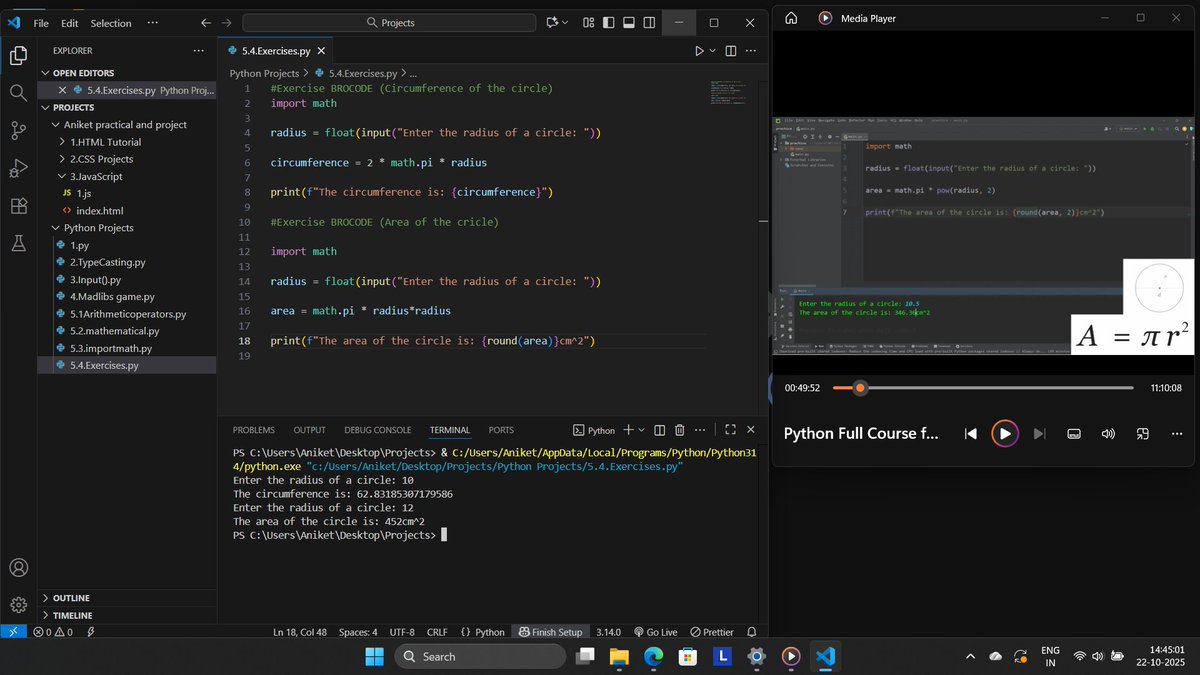Run the Python file with play icon
This screenshot has height=675, width=1200.
tap(699, 51)
